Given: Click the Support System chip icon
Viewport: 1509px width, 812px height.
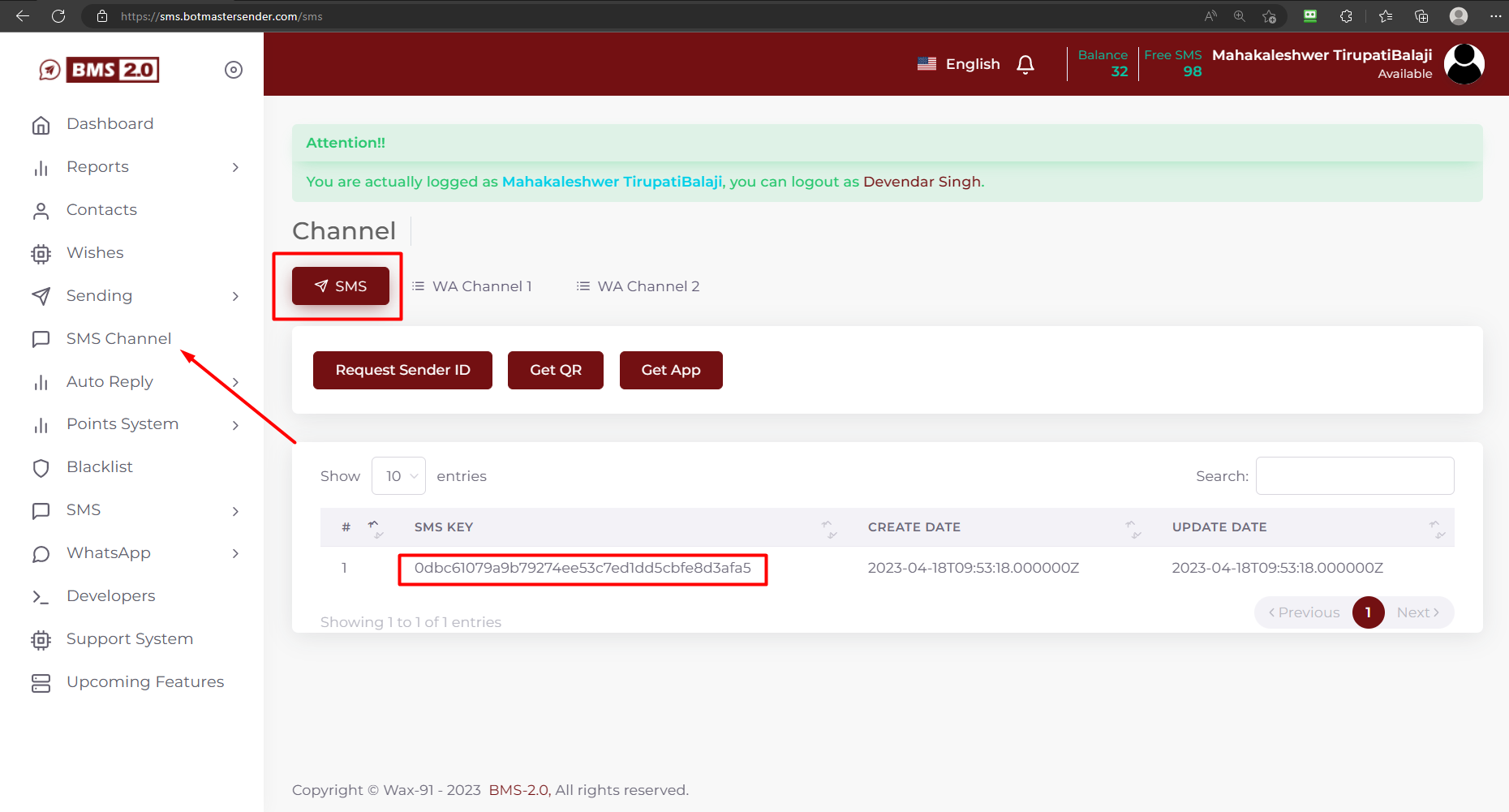Looking at the screenshot, I should tap(41, 639).
